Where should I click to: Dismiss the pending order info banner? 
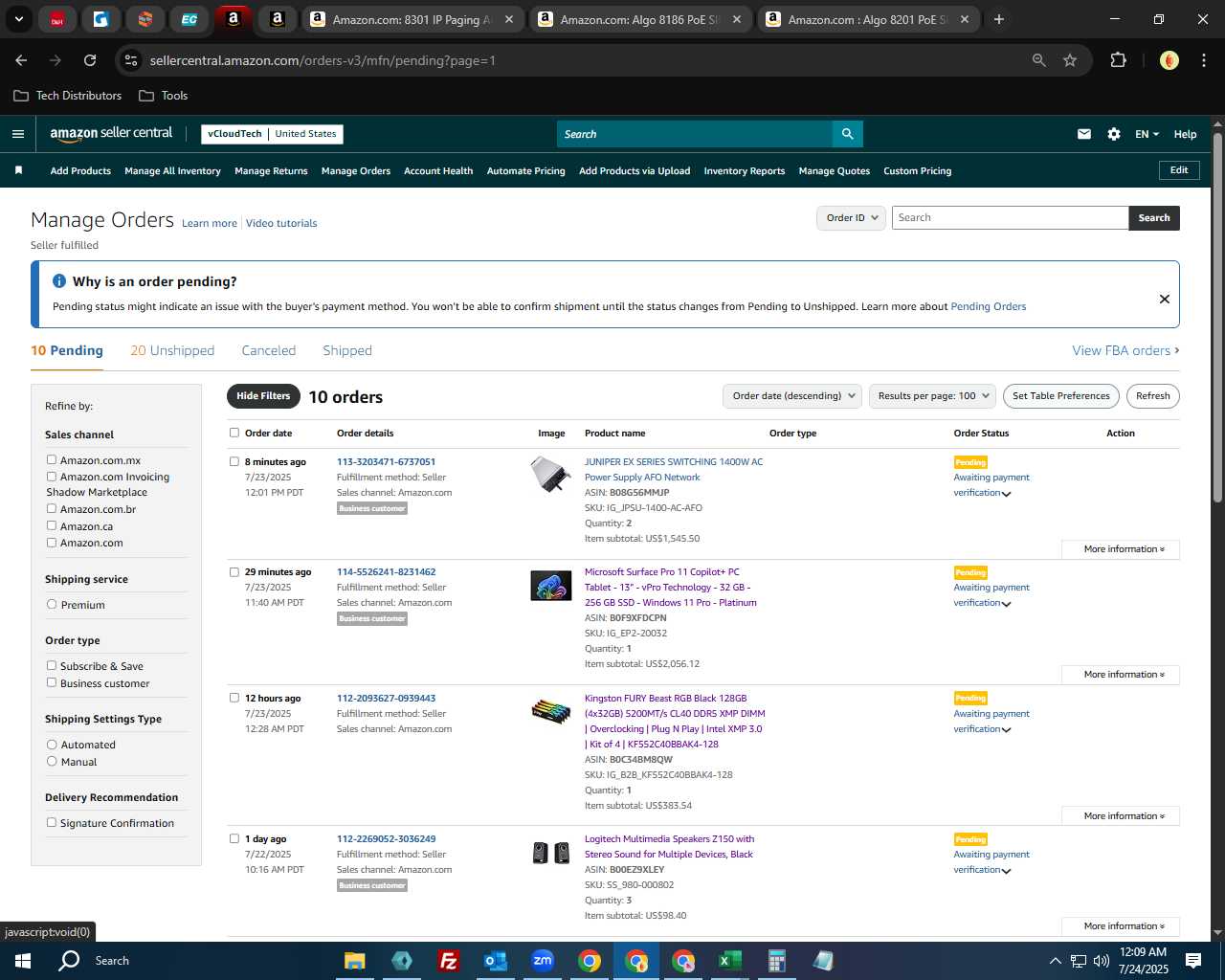click(1165, 299)
